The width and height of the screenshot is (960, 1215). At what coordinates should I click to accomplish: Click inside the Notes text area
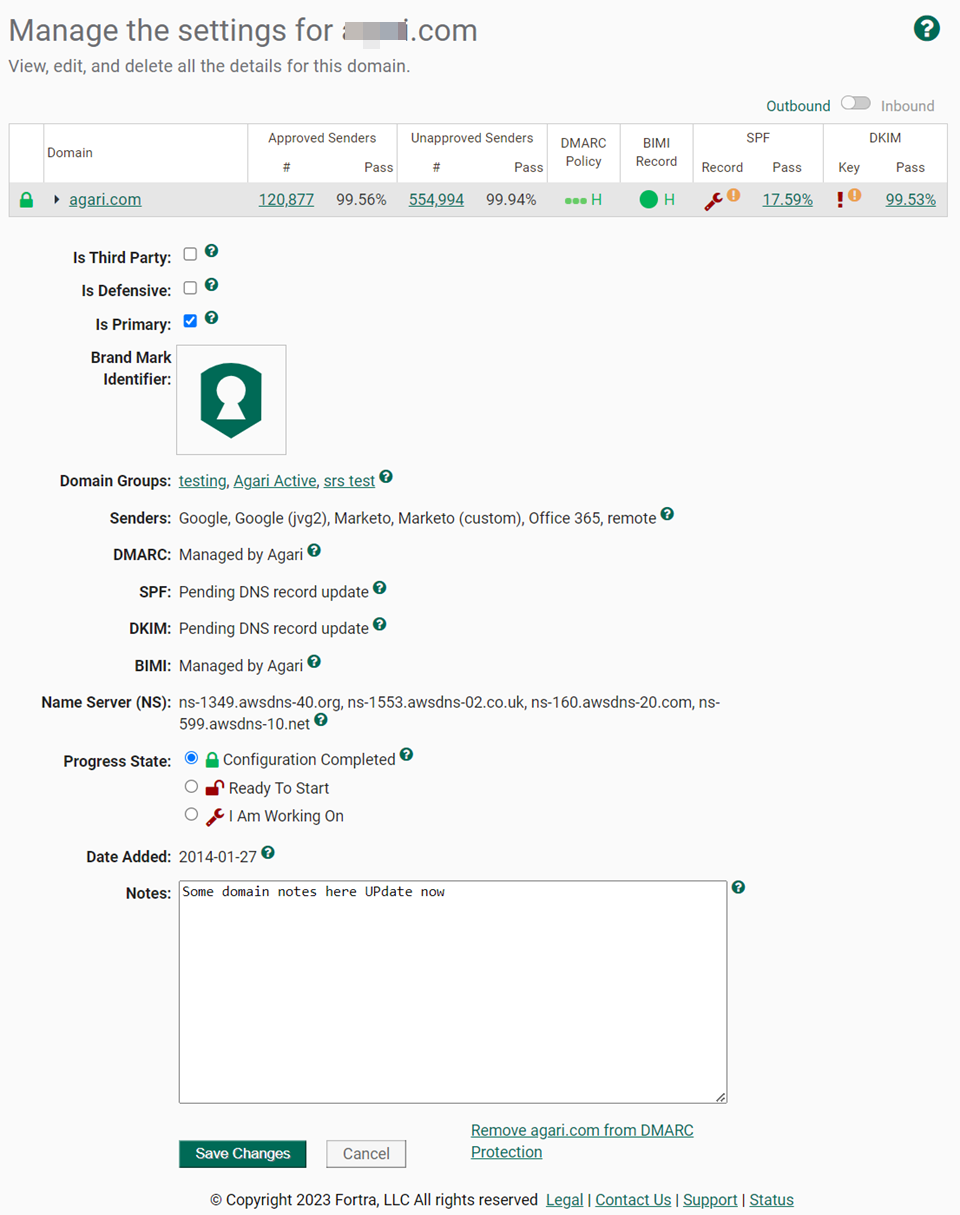pyautogui.click(x=453, y=992)
